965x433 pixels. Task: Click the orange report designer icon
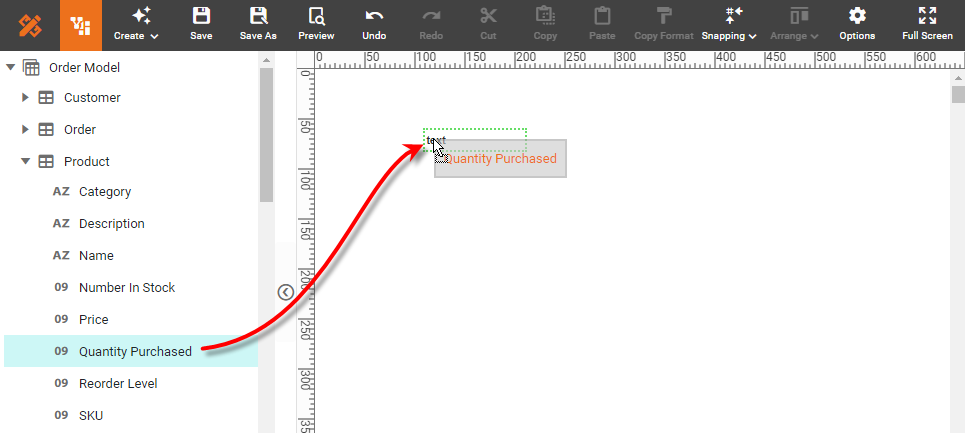click(81, 25)
